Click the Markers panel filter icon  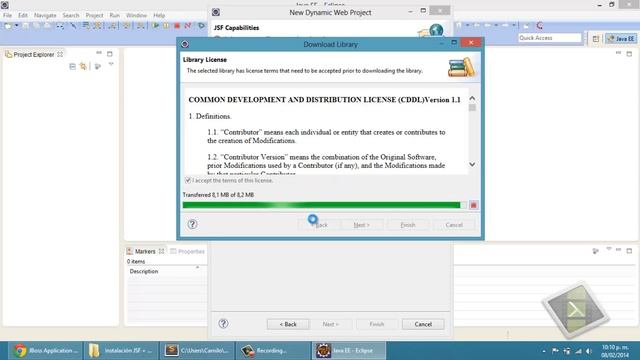pos(596,251)
